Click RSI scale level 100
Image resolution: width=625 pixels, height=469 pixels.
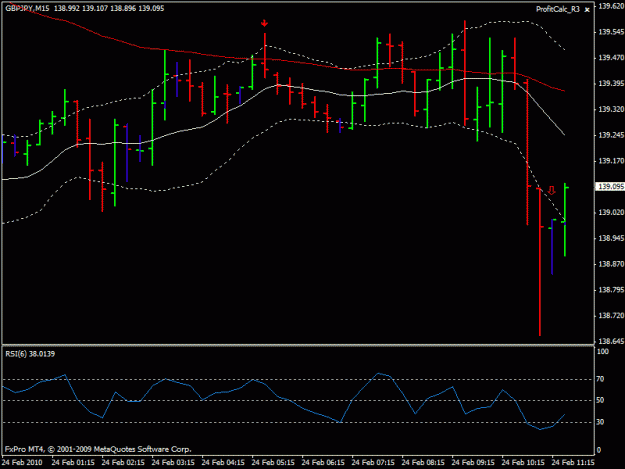pos(603,351)
